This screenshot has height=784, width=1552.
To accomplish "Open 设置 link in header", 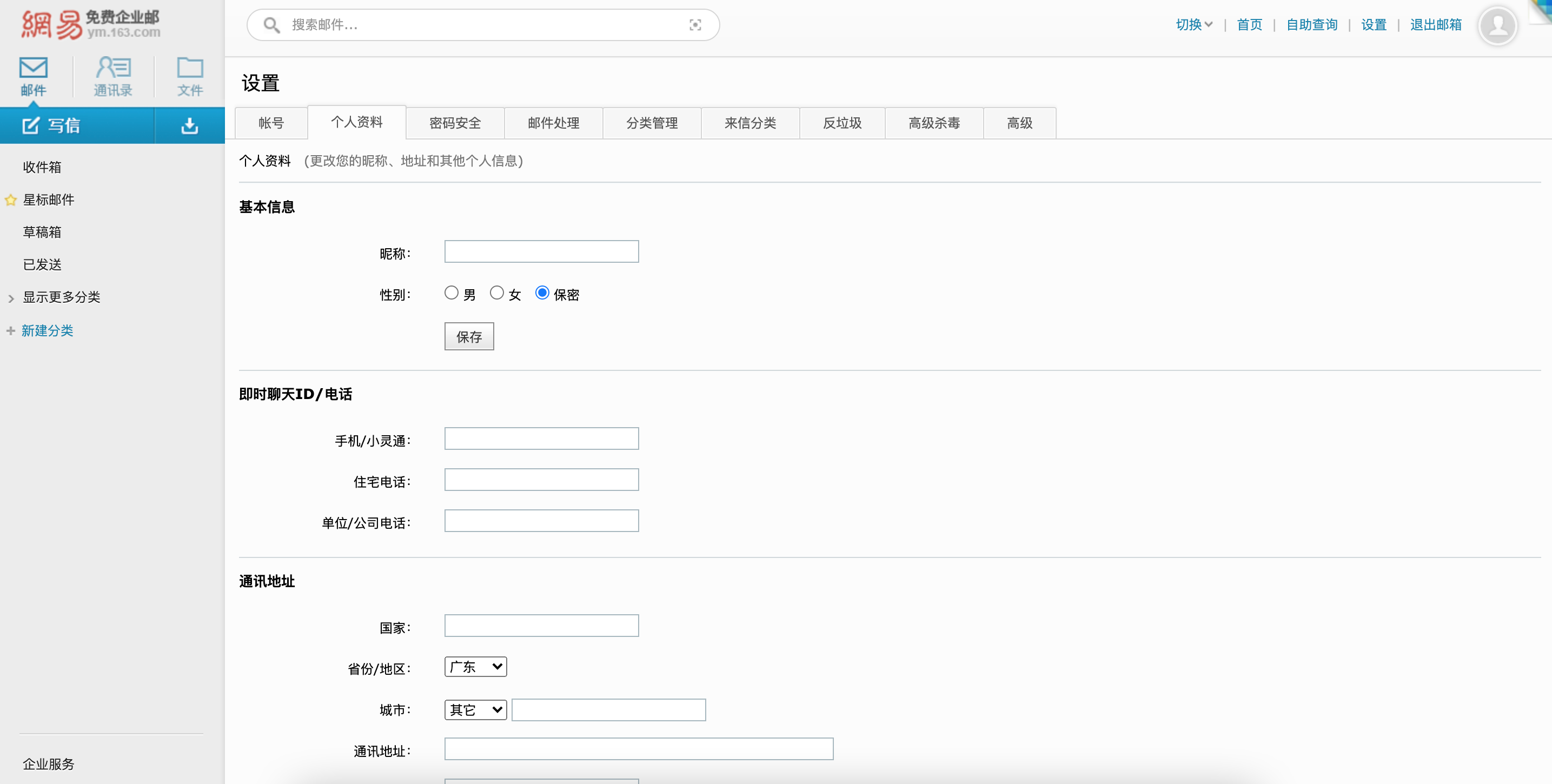I will click(x=1374, y=25).
